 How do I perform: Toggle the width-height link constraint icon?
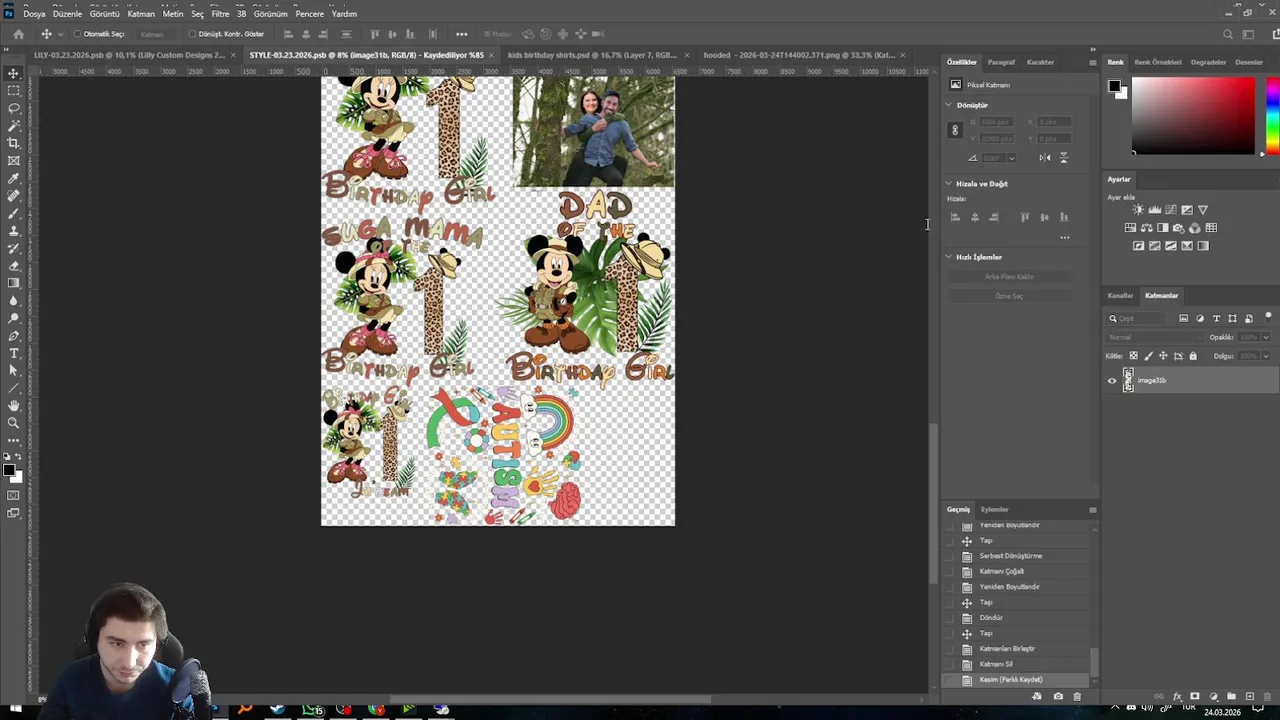[x=955, y=130]
